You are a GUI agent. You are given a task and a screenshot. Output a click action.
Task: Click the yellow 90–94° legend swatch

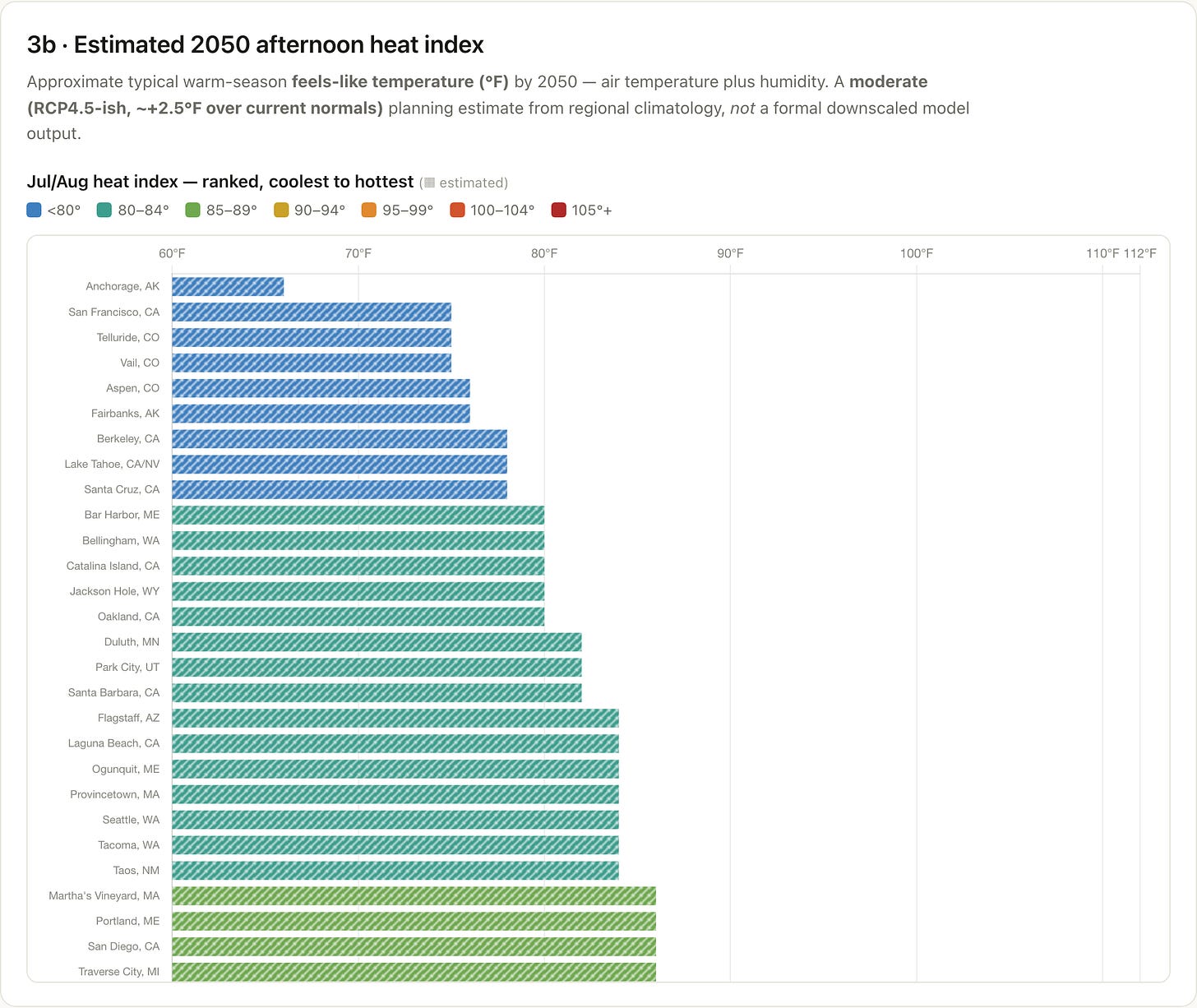coord(281,210)
